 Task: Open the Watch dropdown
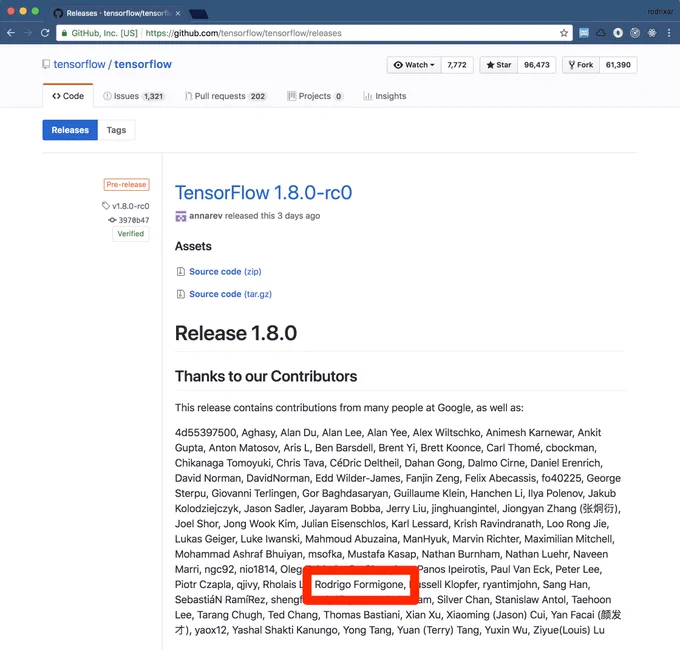pyautogui.click(x=414, y=65)
